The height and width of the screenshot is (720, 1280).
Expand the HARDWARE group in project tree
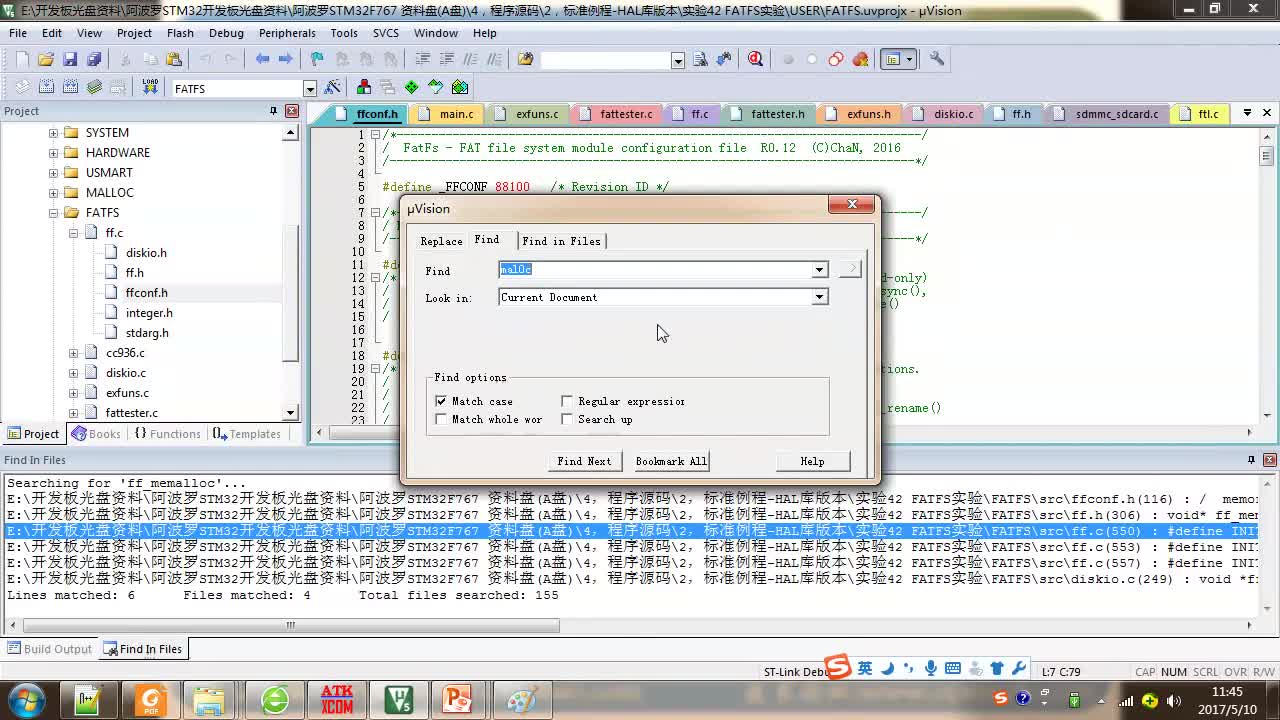(x=53, y=152)
